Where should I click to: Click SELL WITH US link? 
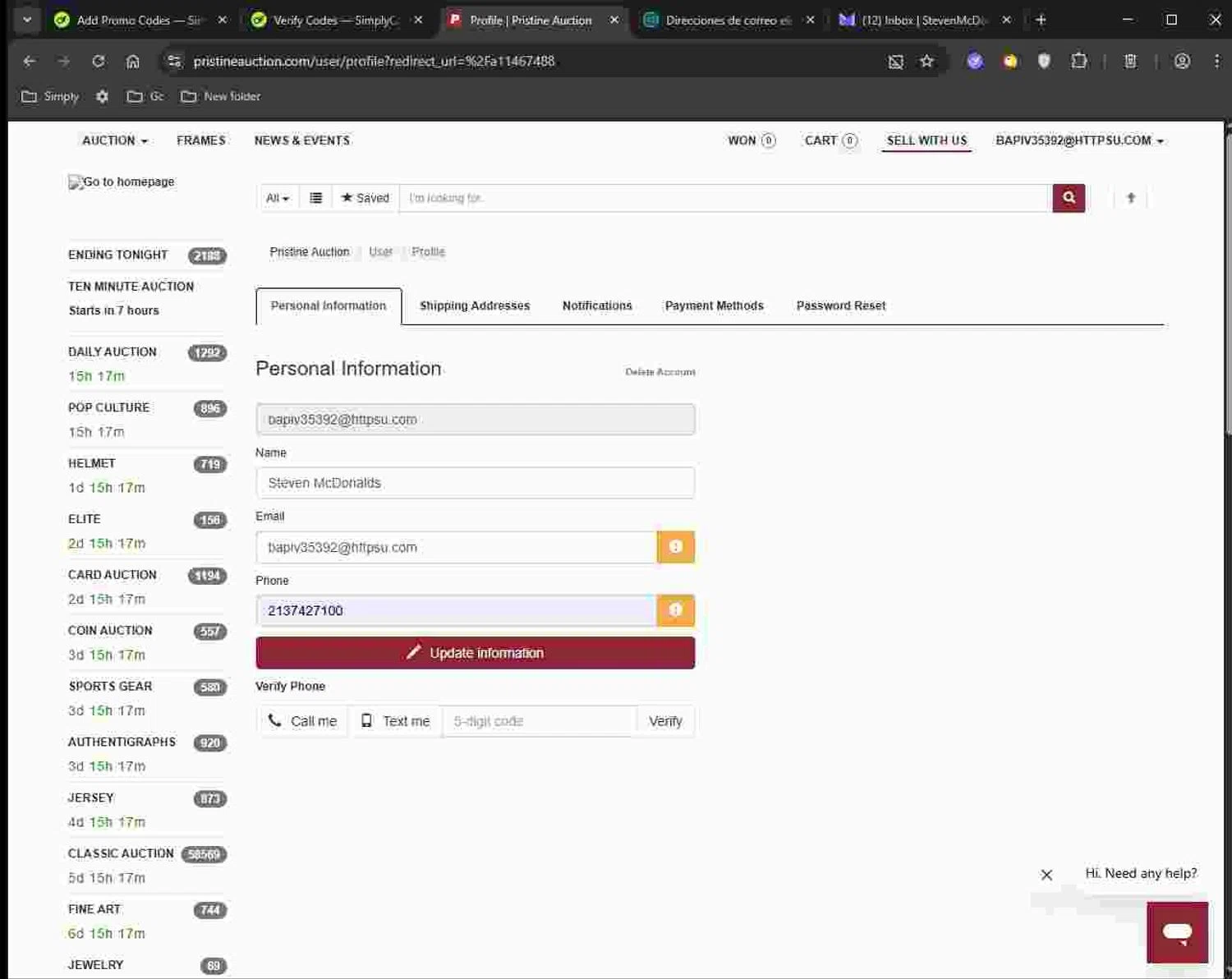(926, 140)
